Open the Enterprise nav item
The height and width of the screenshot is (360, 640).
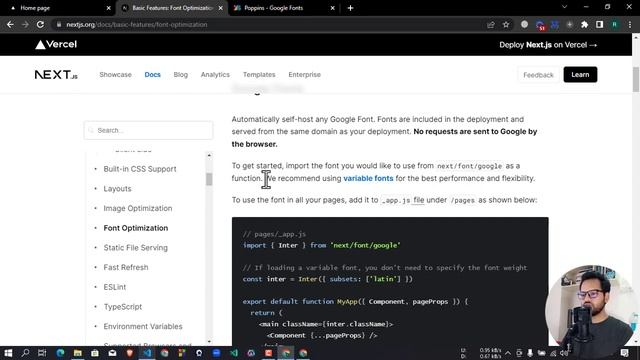coord(304,75)
